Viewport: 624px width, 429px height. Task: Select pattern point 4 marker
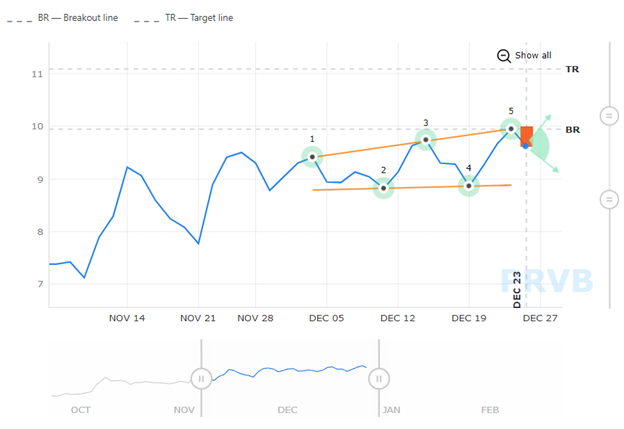click(469, 185)
